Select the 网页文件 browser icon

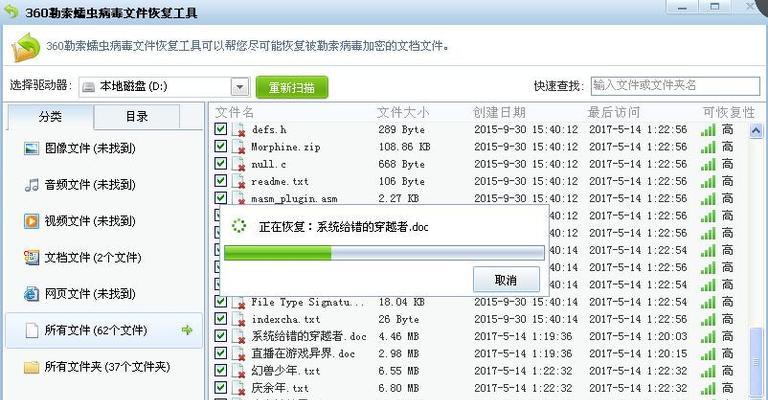point(31,294)
